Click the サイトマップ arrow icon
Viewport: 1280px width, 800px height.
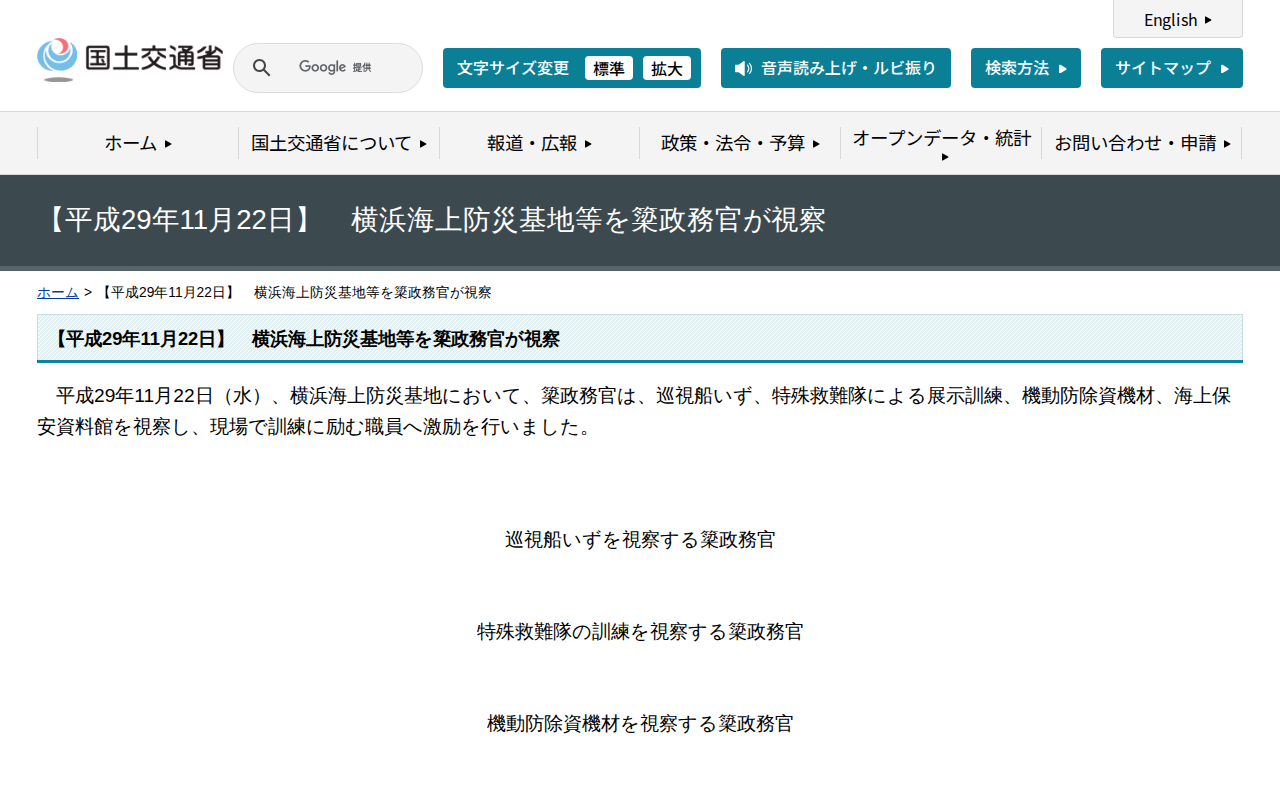1226,68
